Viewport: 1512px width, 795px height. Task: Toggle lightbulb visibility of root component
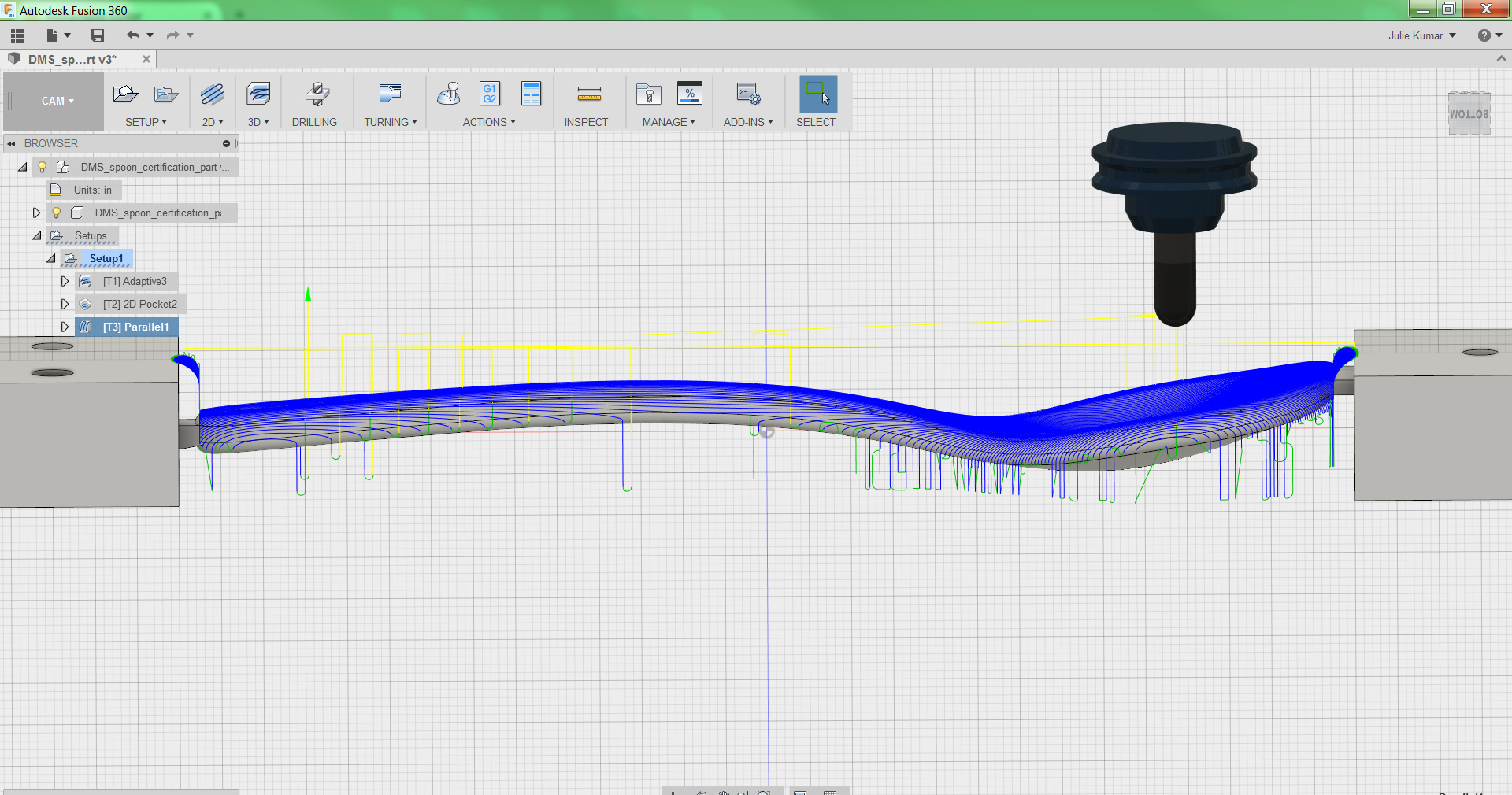[x=43, y=167]
